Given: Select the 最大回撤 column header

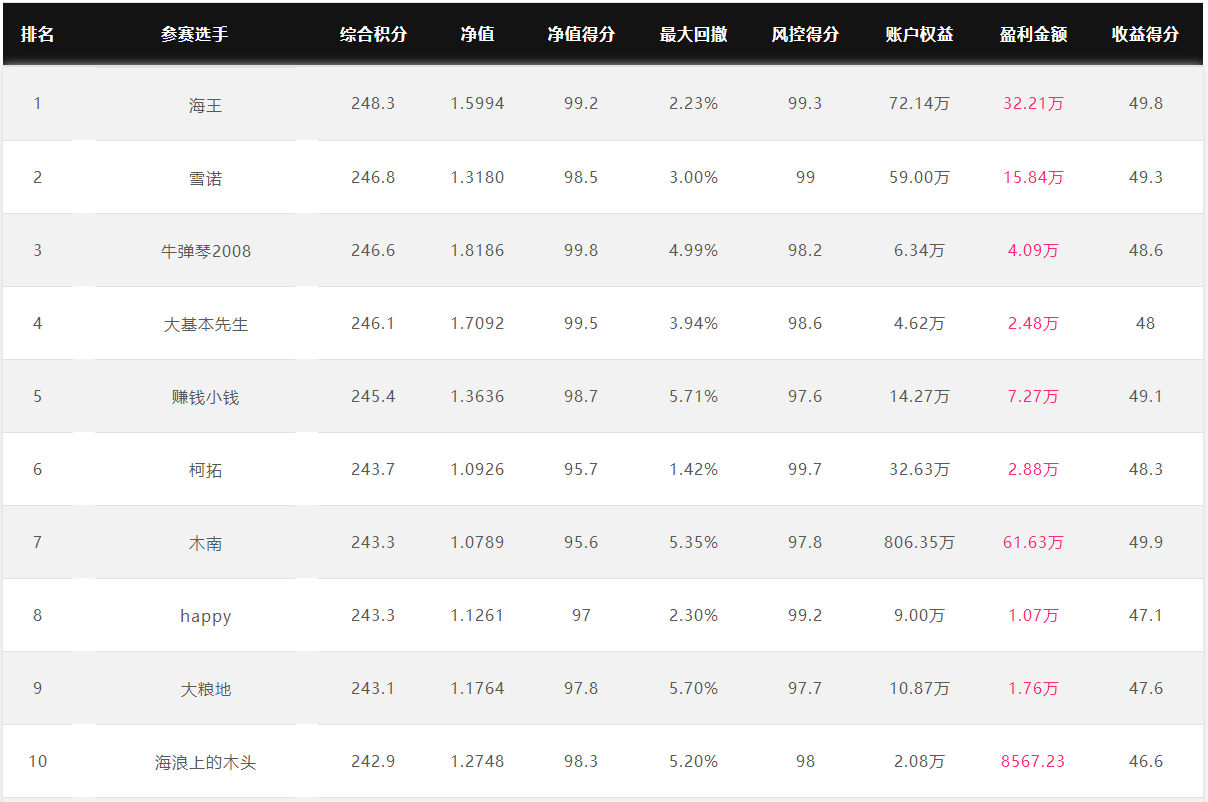Looking at the screenshot, I should point(693,34).
